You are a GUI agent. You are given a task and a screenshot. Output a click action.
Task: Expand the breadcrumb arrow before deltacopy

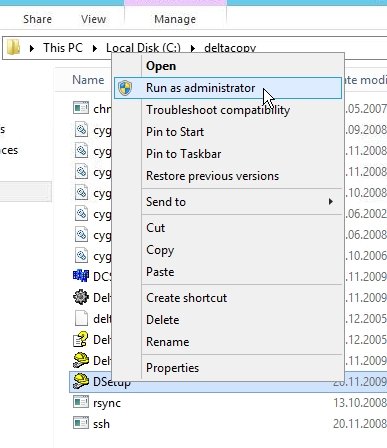(193, 49)
